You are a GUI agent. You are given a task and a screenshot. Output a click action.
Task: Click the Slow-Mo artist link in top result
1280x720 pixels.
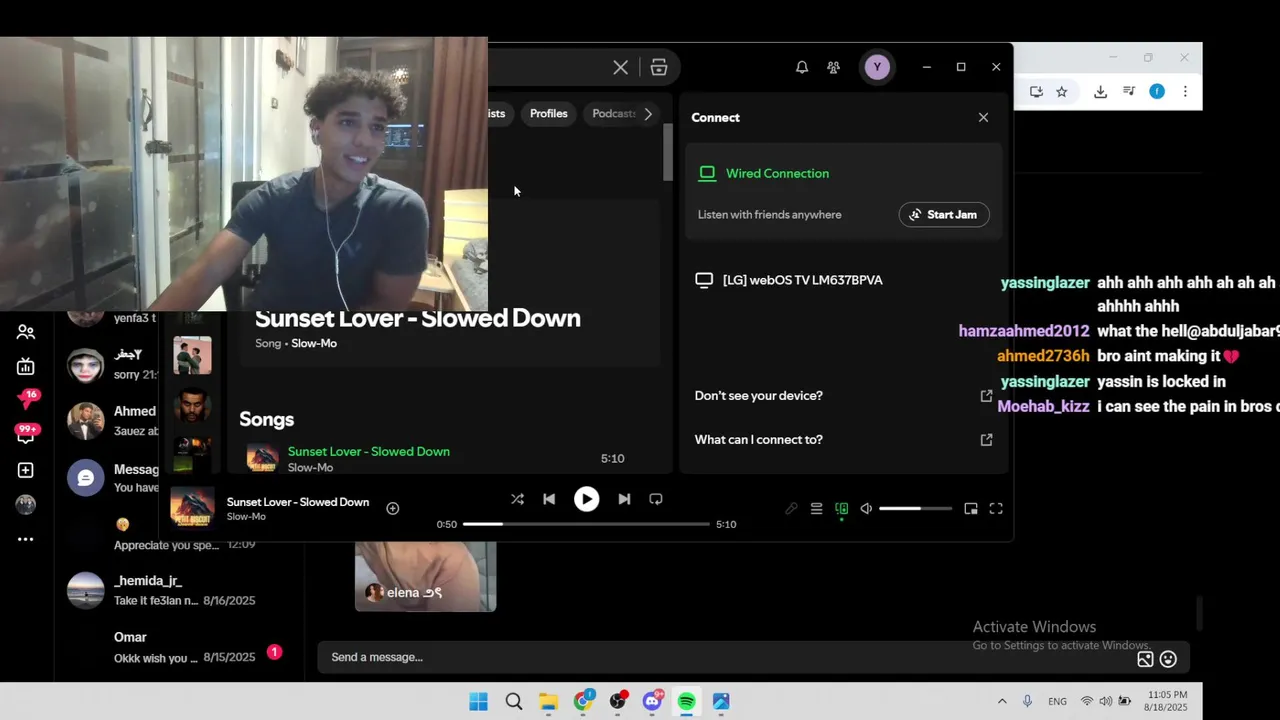pos(314,343)
